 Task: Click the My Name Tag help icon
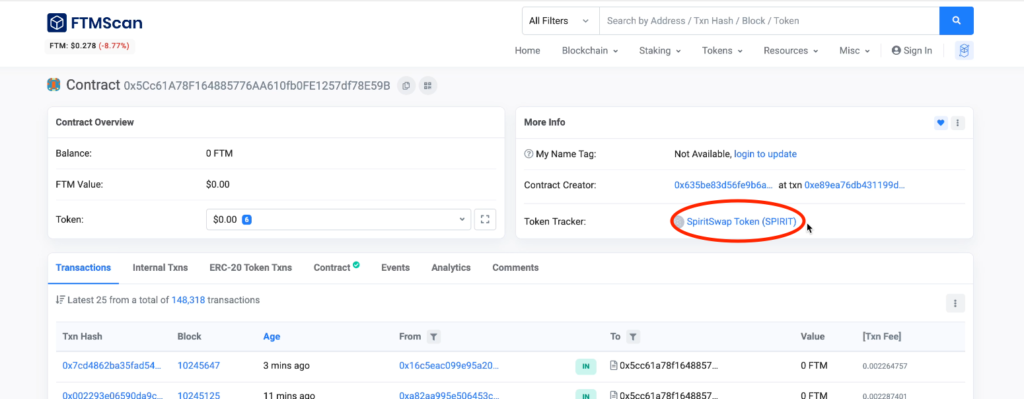(x=529, y=154)
